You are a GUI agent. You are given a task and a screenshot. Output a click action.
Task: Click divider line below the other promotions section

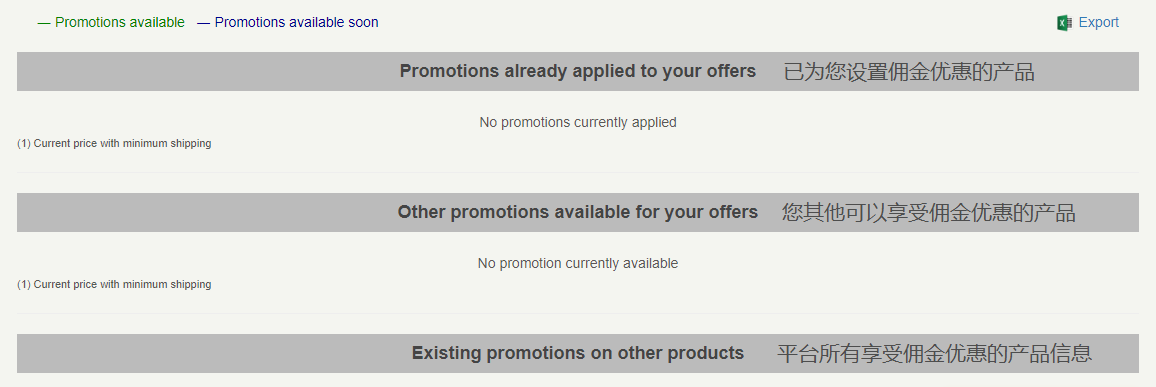578,313
